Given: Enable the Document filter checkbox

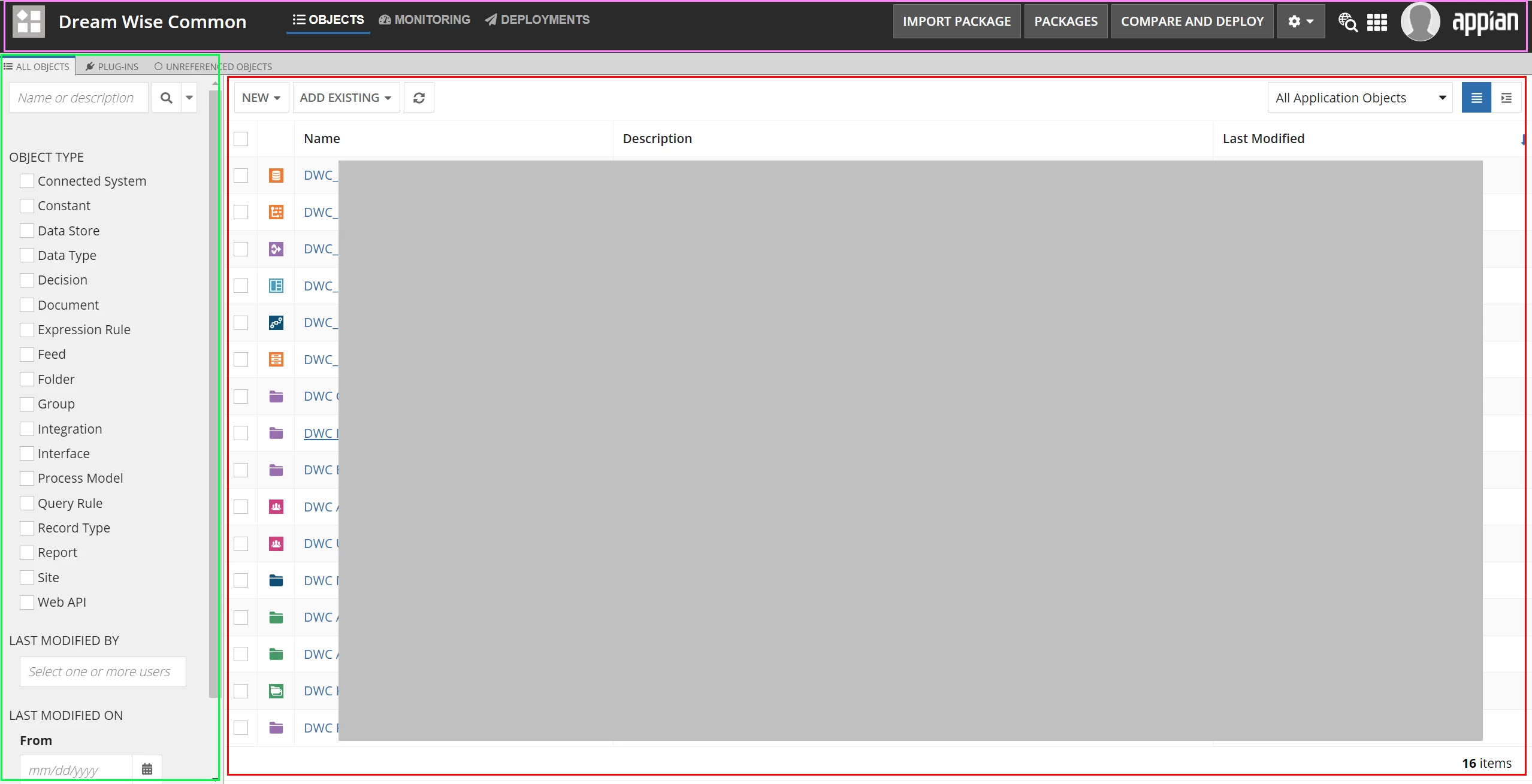Looking at the screenshot, I should coord(27,305).
